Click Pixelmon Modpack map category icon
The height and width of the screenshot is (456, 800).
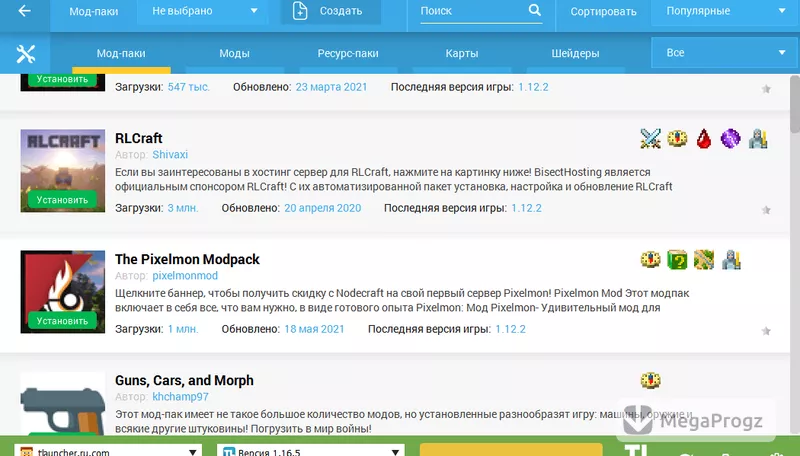[x=704, y=260]
